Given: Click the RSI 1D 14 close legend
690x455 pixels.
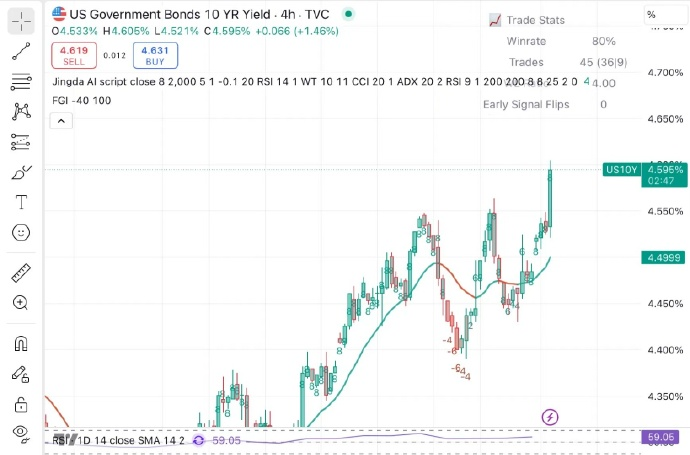Looking at the screenshot, I should (118, 440).
